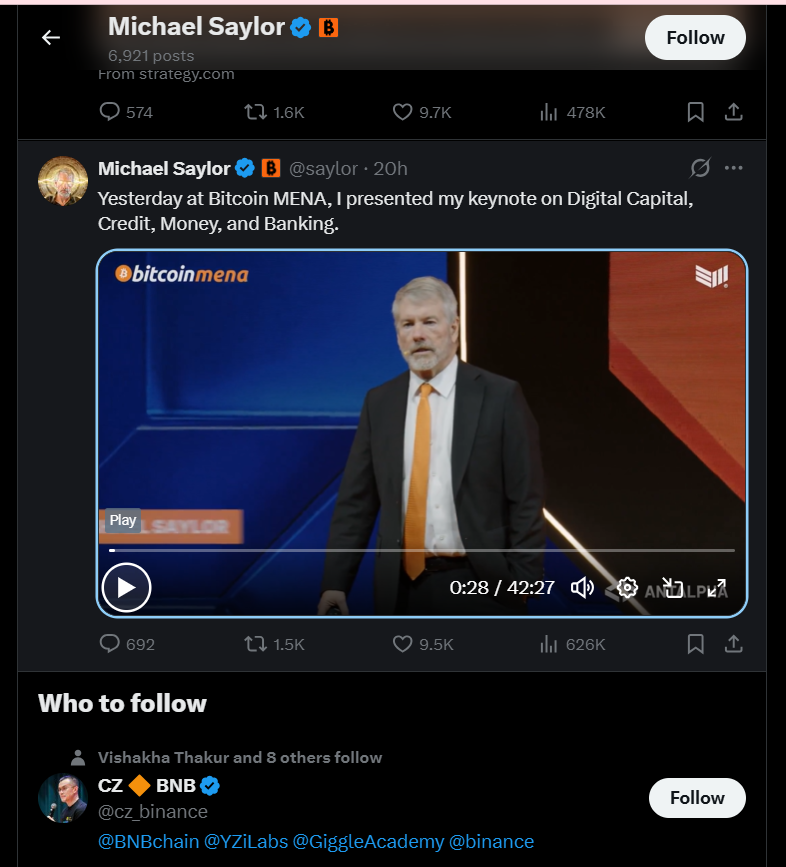Follow Michael Saylor from the header
786x867 pixels.
(695, 38)
